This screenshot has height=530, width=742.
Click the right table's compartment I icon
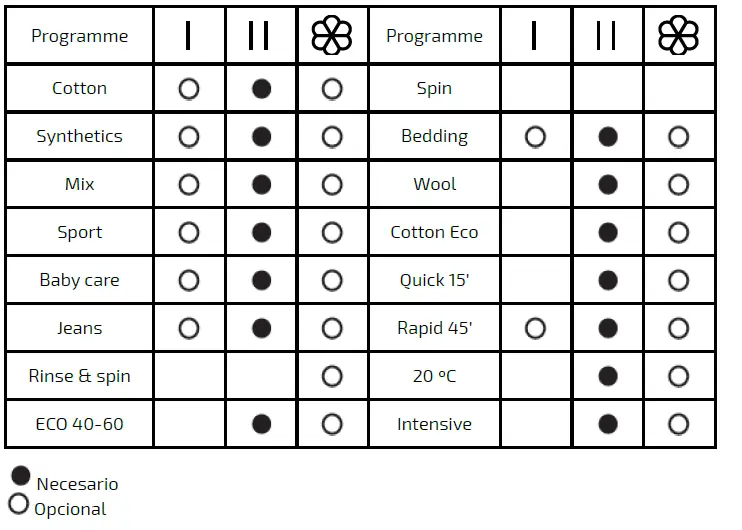coord(535,36)
